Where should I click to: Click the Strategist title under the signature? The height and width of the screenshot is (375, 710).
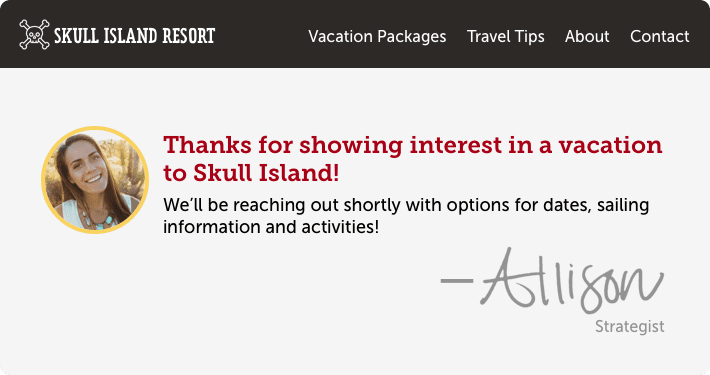(x=629, y=327)
